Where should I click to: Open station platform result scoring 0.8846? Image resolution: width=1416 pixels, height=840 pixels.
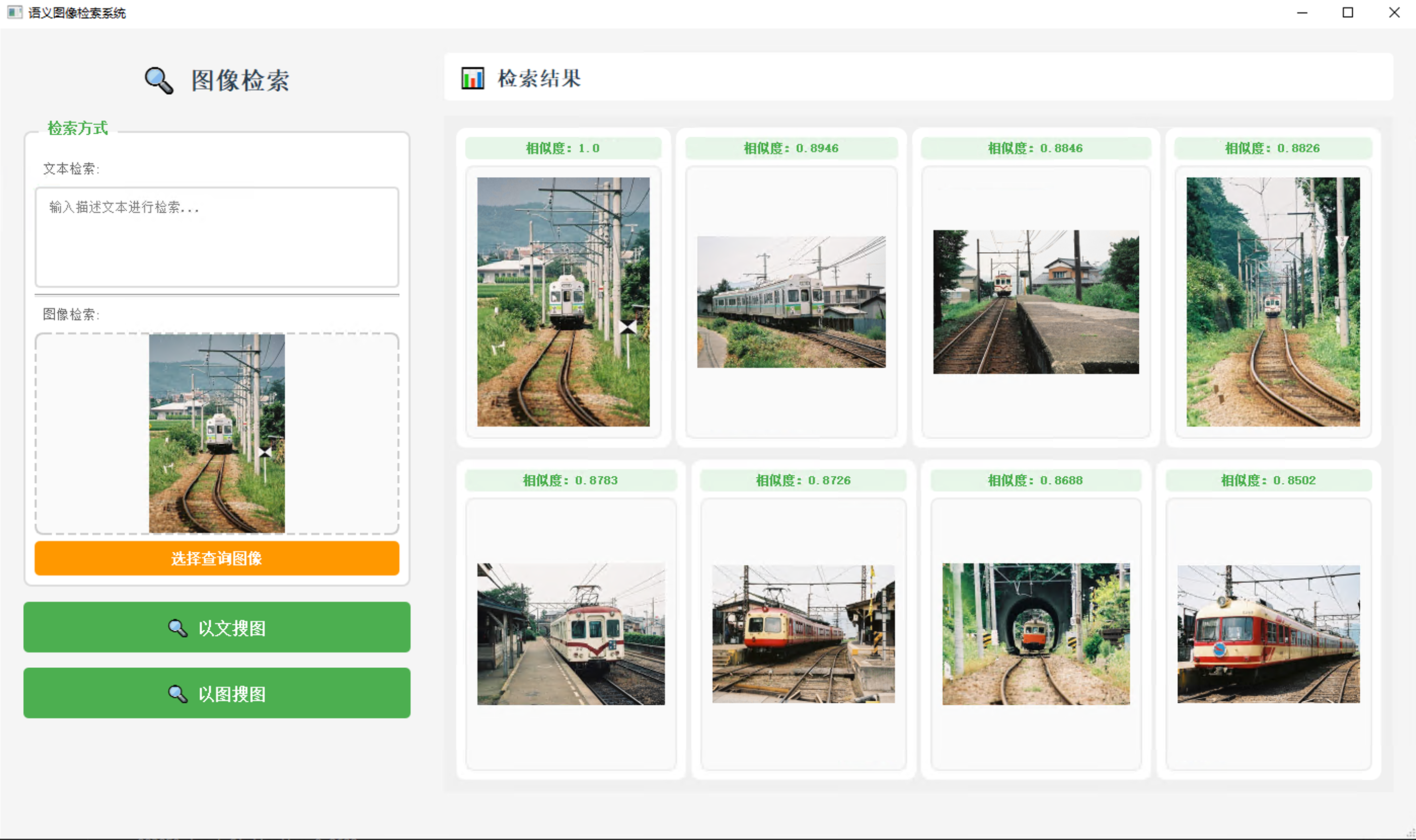click(1035, 301)
